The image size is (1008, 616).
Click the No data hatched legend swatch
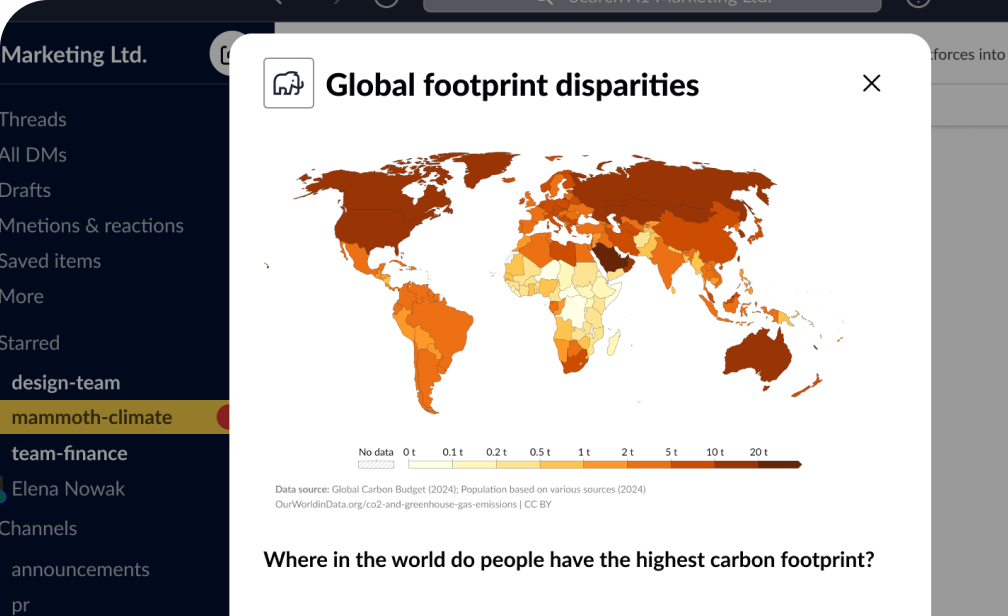(x=375, y=464)
